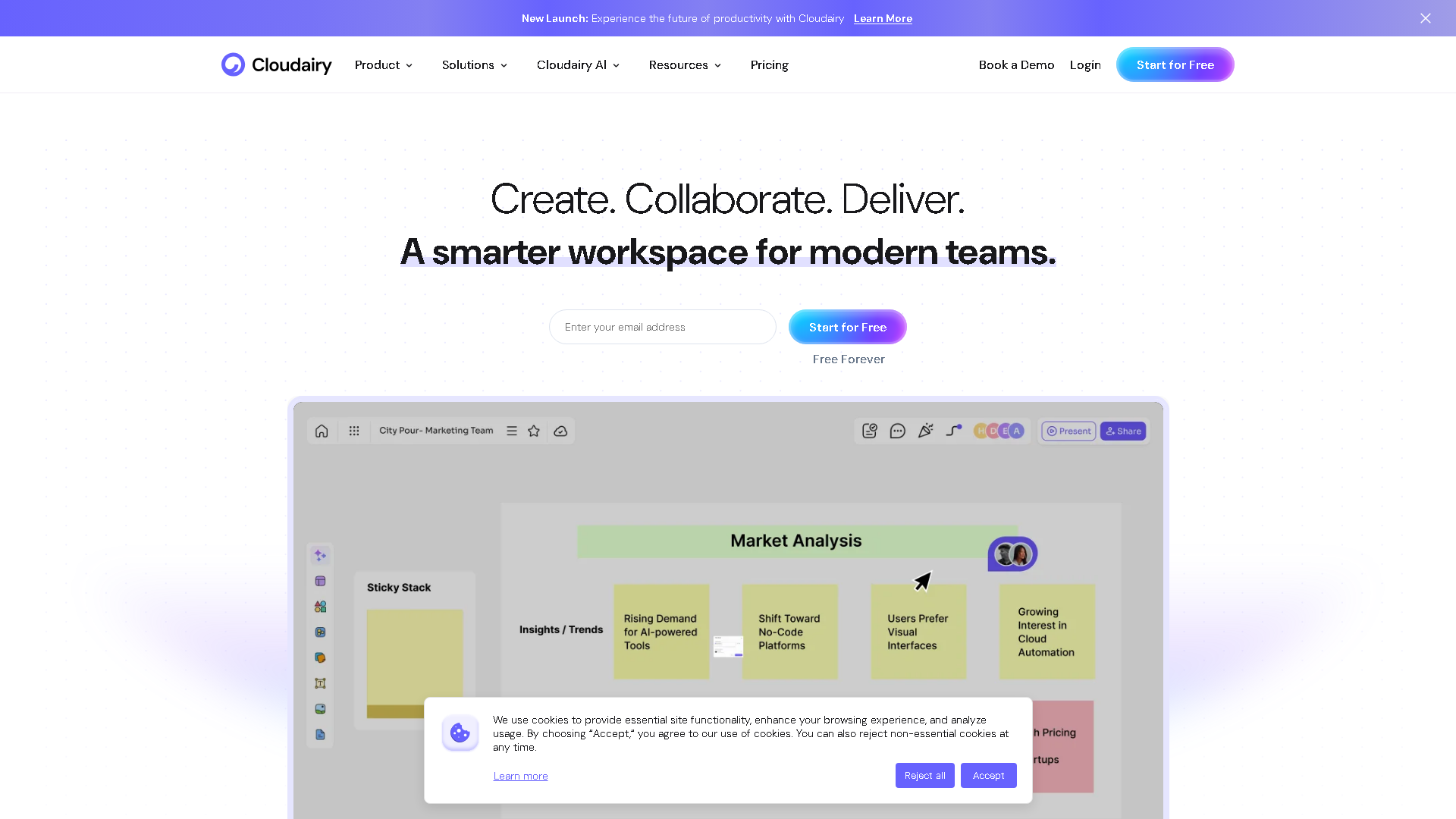Click the yellow sticky note in Sticky Stack

(415, 656)
